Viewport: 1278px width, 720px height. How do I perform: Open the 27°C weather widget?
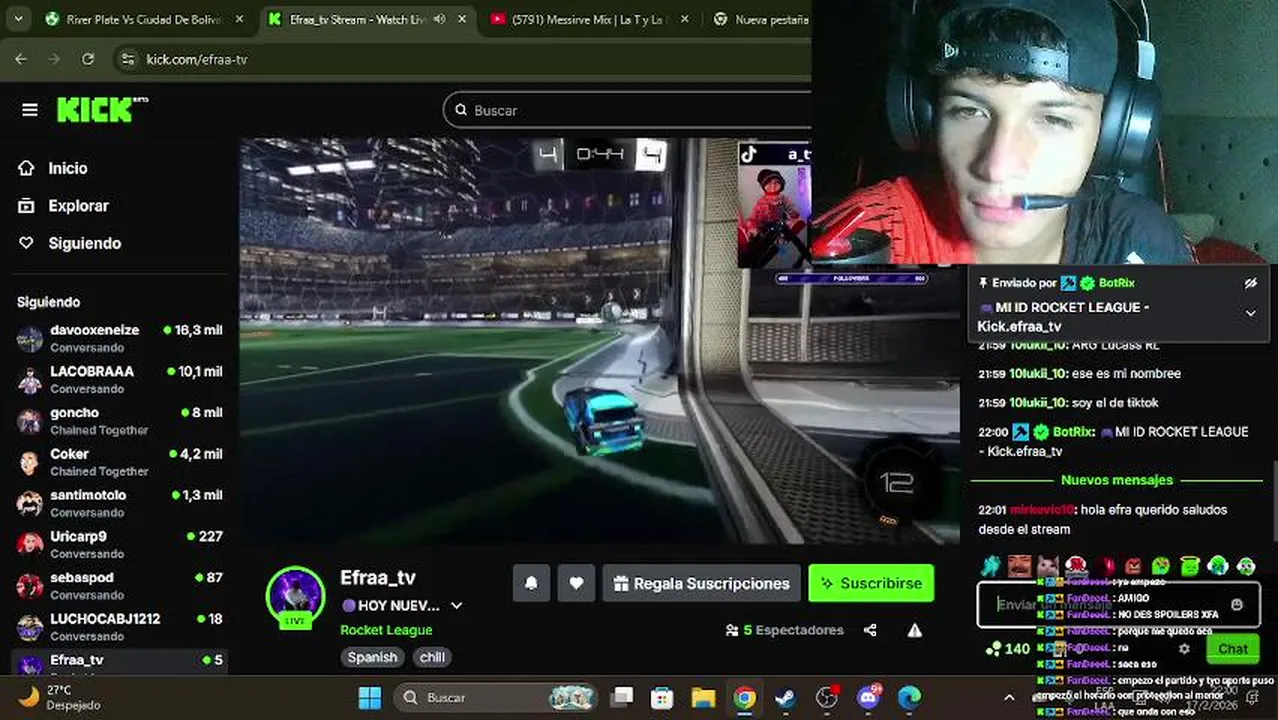tap(60, 697)
